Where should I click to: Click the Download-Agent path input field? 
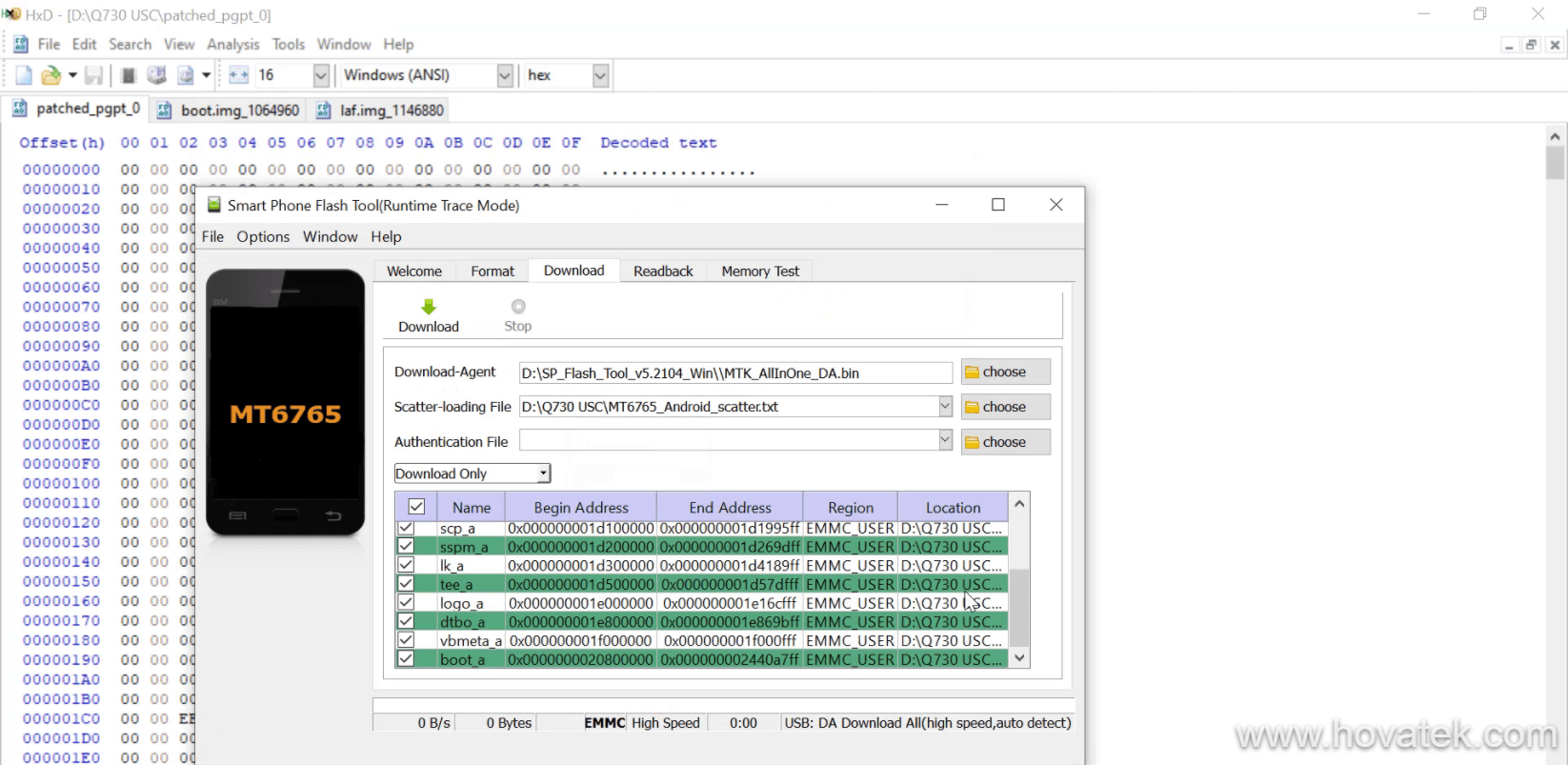pyautogui.click(x=734, y=373)
